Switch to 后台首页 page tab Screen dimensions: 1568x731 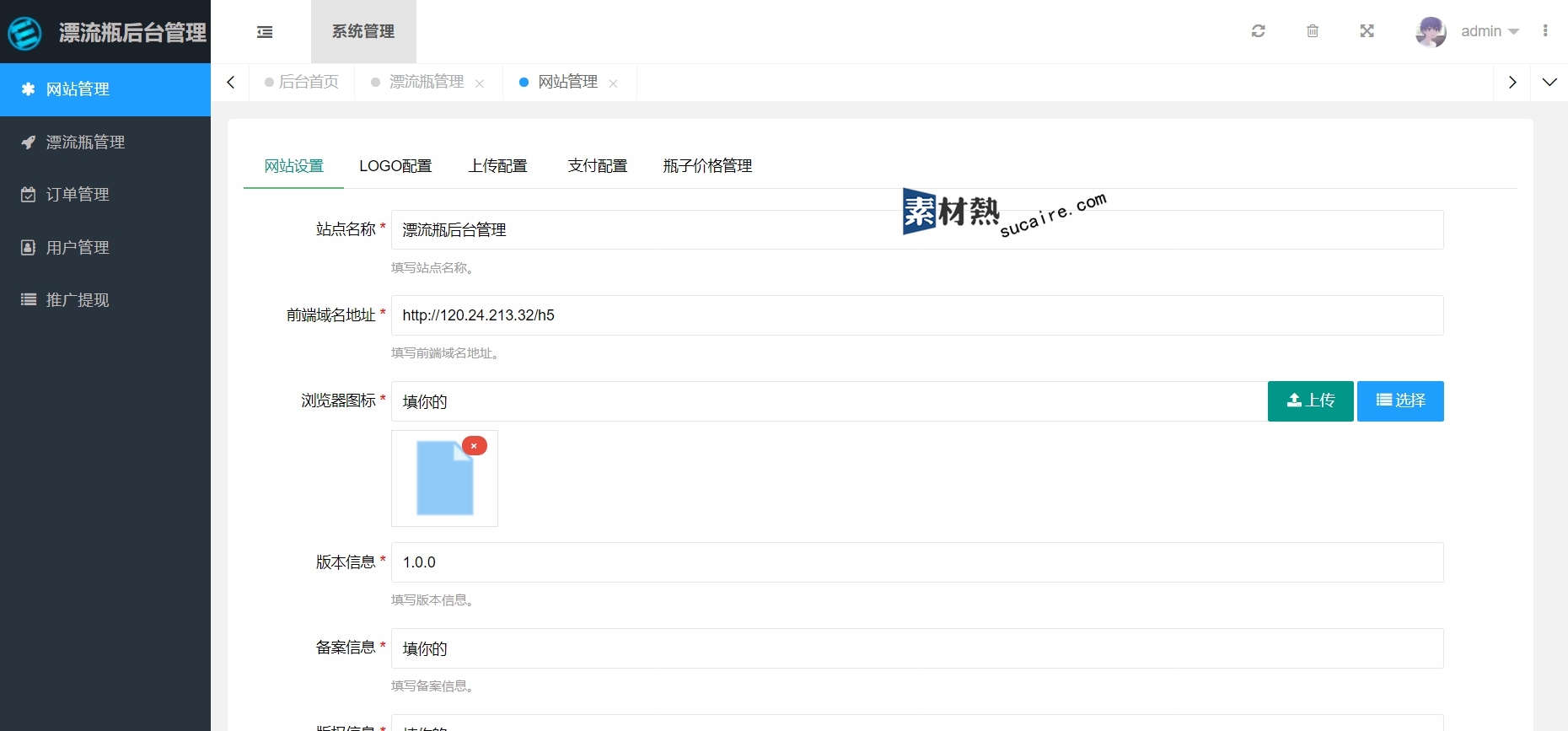tap(302, 82)
